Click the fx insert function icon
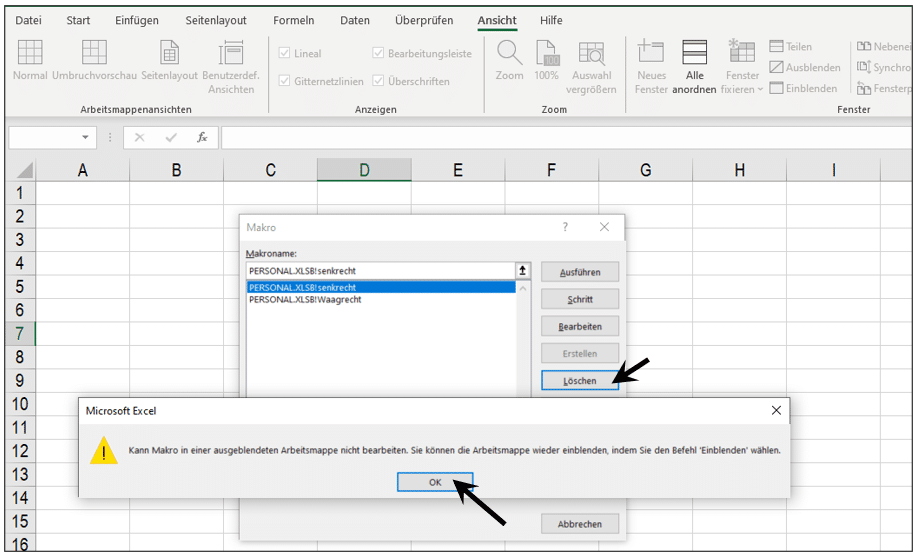 (x=202, y=138)
